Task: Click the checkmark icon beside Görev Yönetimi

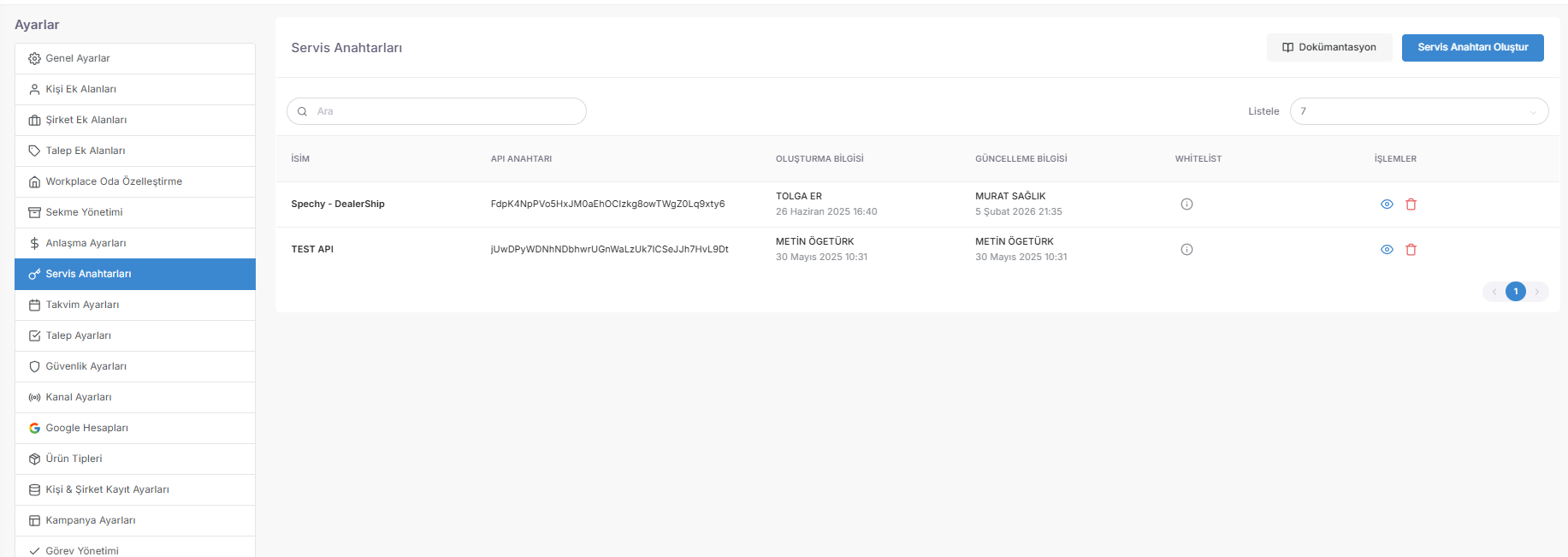Action: tap(34, 552)
